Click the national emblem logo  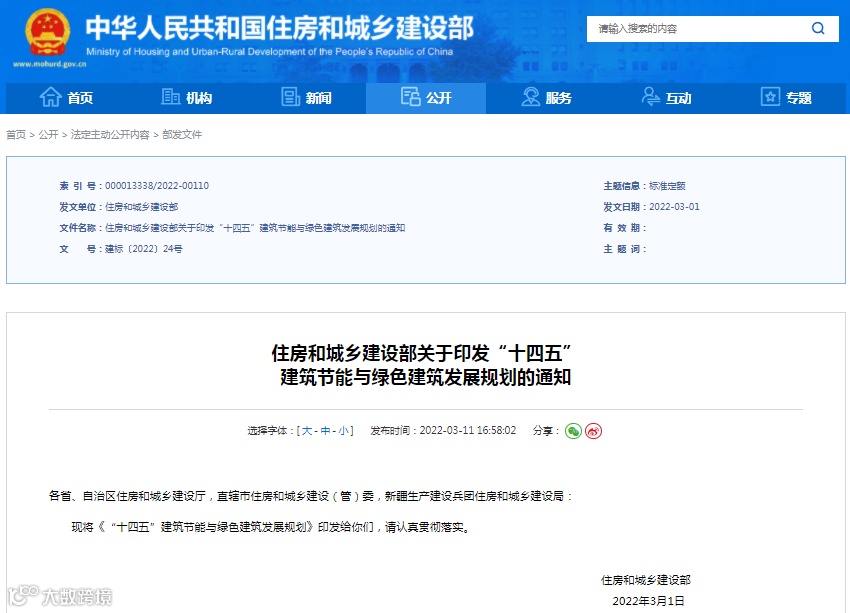click(48, 33)
